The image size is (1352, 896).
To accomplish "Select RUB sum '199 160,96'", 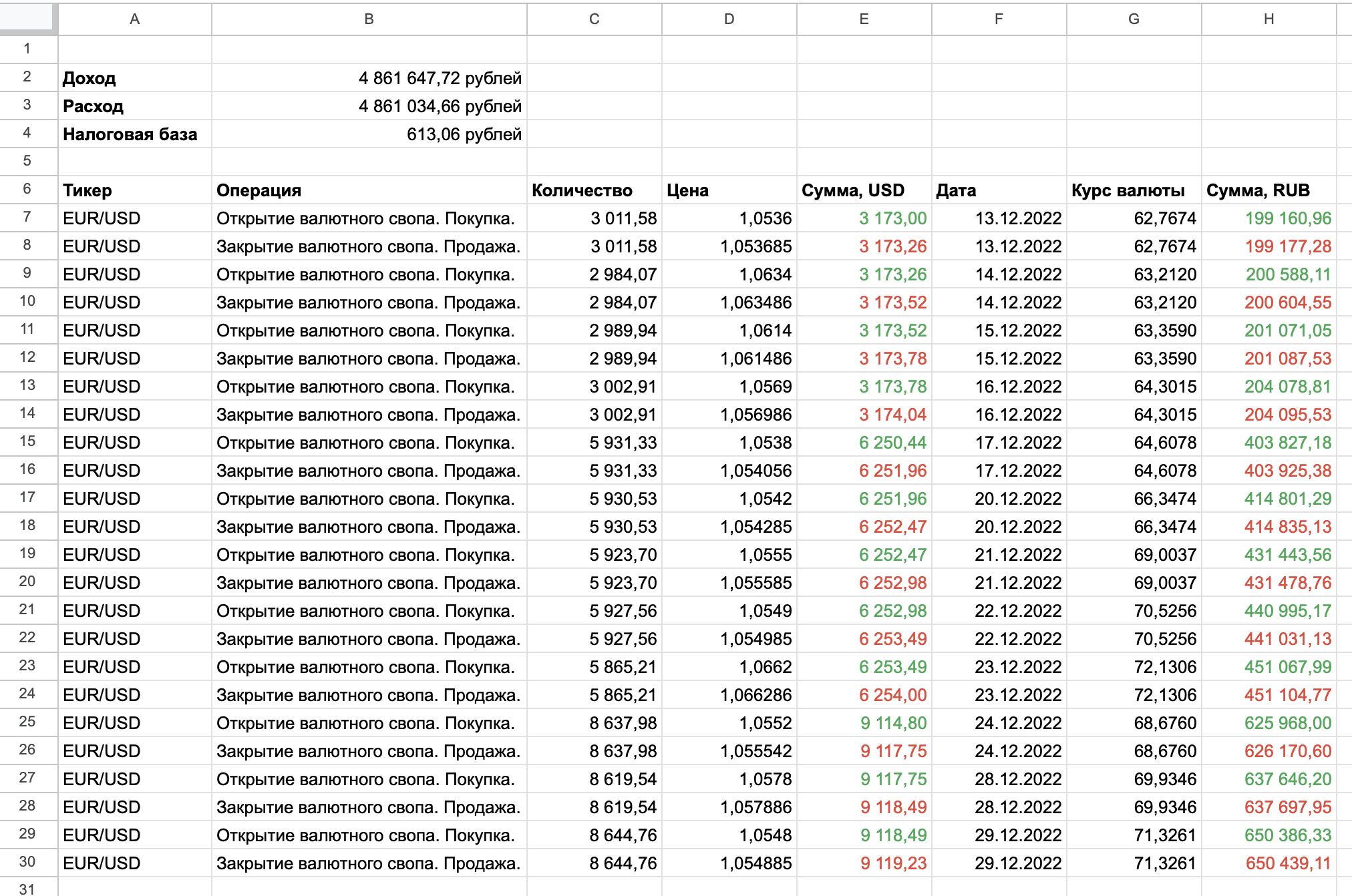I will [x=1269, y=218].
